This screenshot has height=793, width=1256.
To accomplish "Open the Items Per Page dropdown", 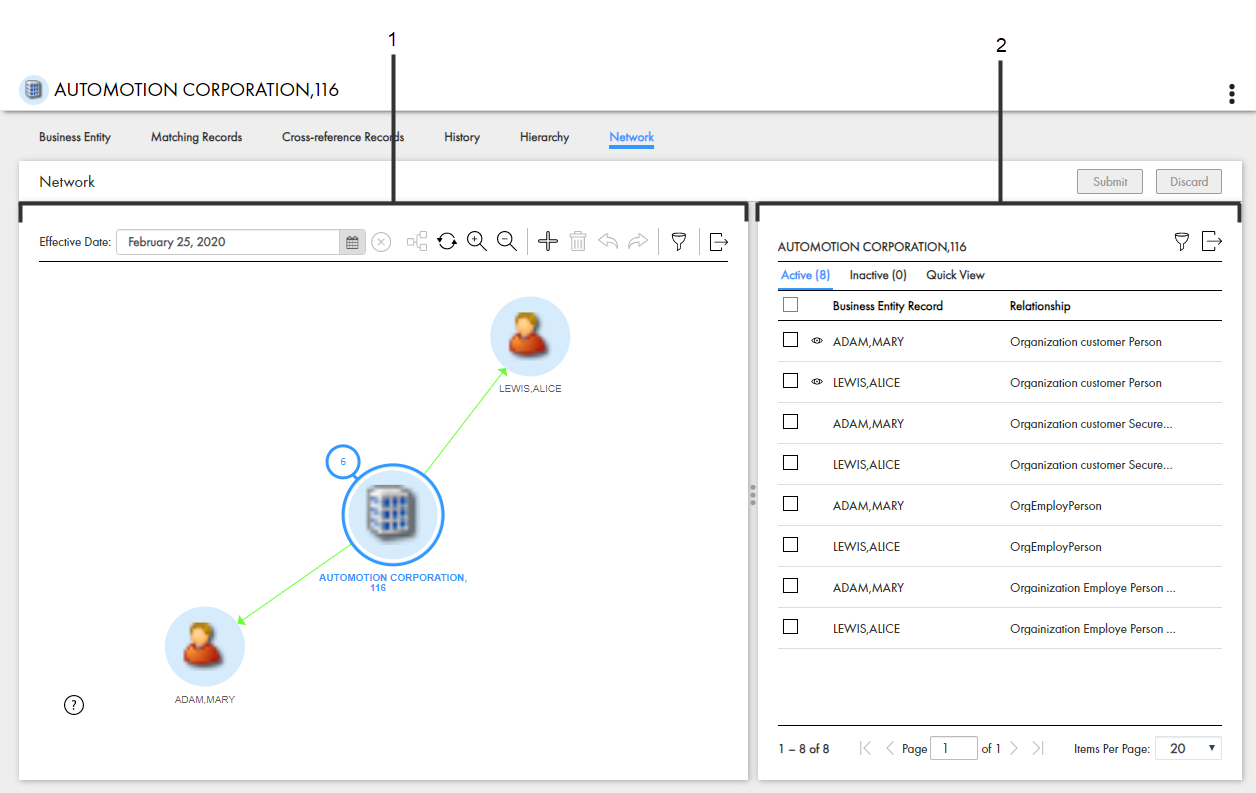I will [x=1188, y=747].
